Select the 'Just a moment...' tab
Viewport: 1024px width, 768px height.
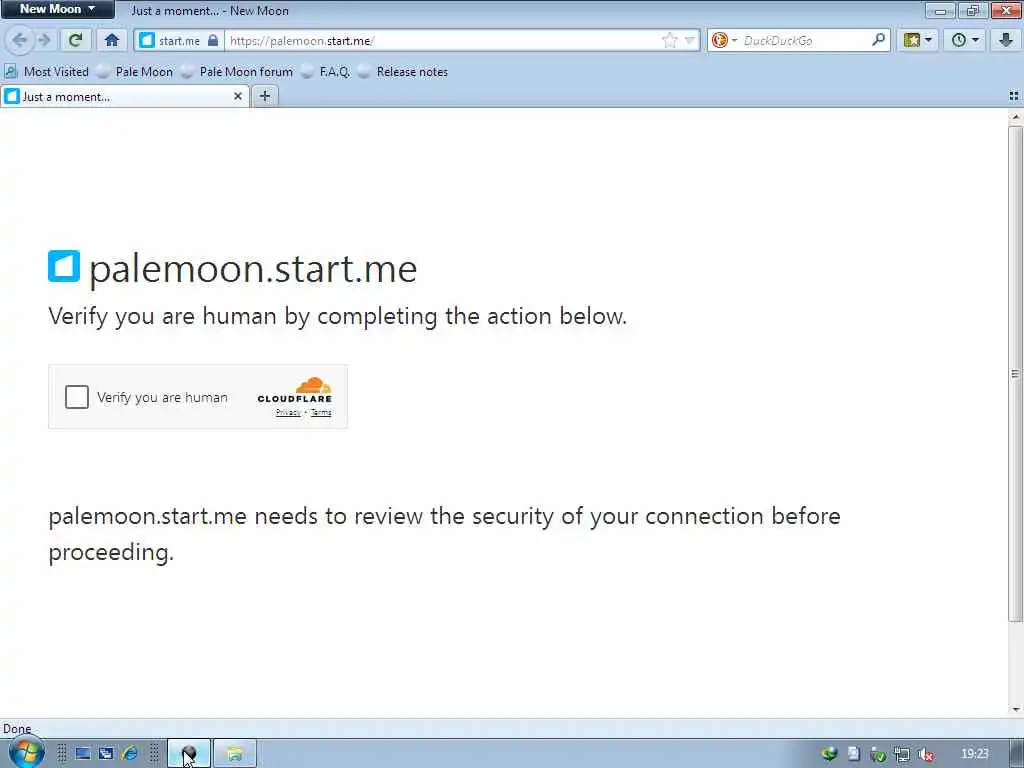(x=125, y=97)
